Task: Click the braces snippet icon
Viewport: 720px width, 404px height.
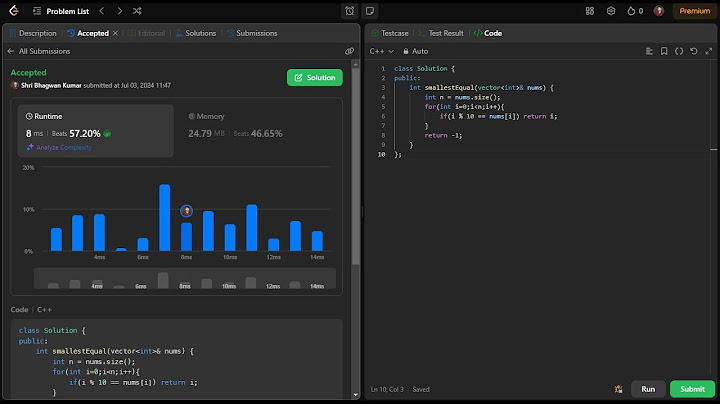Action: (679, 51)
